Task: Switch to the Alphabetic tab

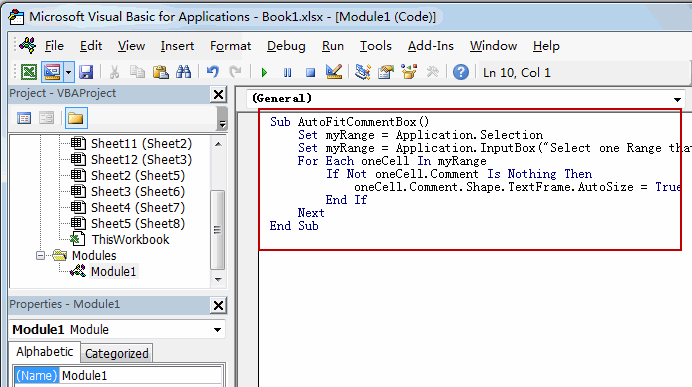Action: pyautogui.click(x=45, y=352)
